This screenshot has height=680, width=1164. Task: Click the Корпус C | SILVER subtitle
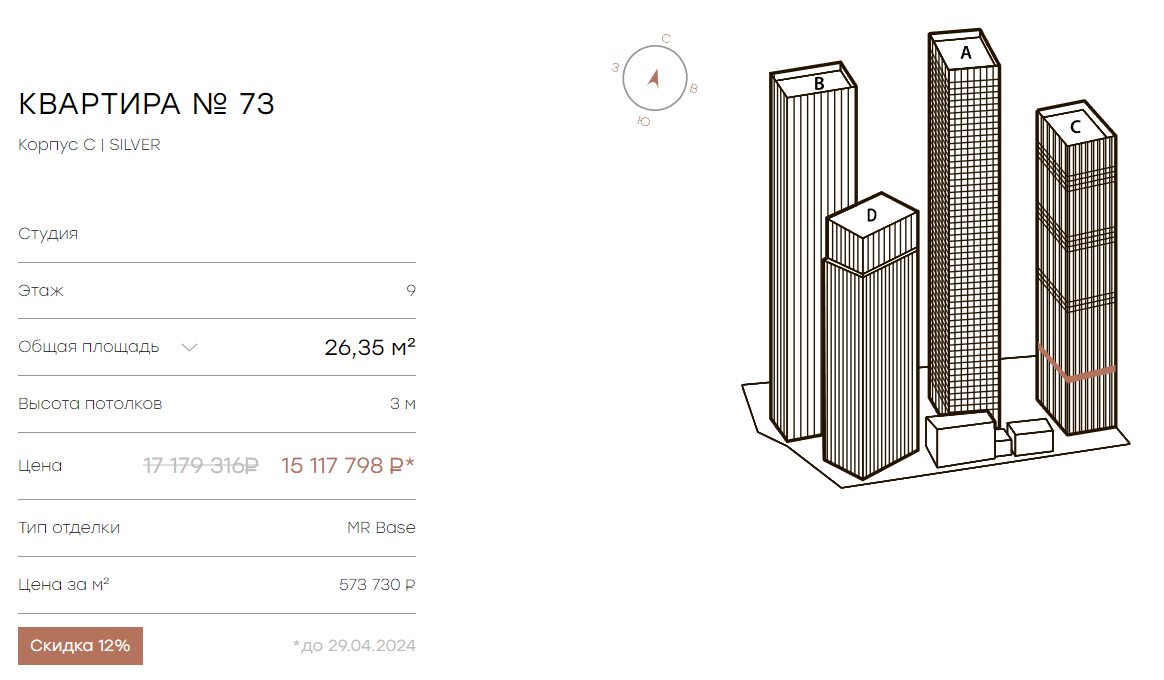click(x=89, y=145)
